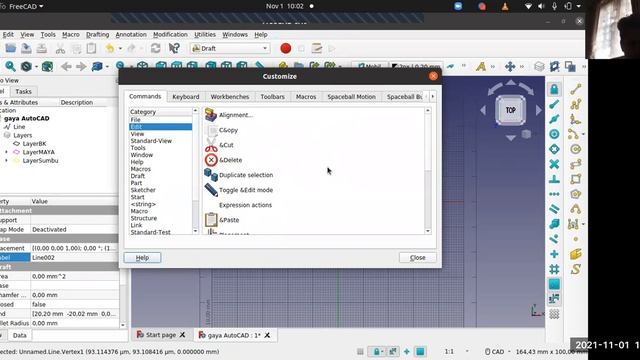This screenshot has width=640, height=360.
Task: Select the Draft Rectangle tool
Action: pos(576,179)
